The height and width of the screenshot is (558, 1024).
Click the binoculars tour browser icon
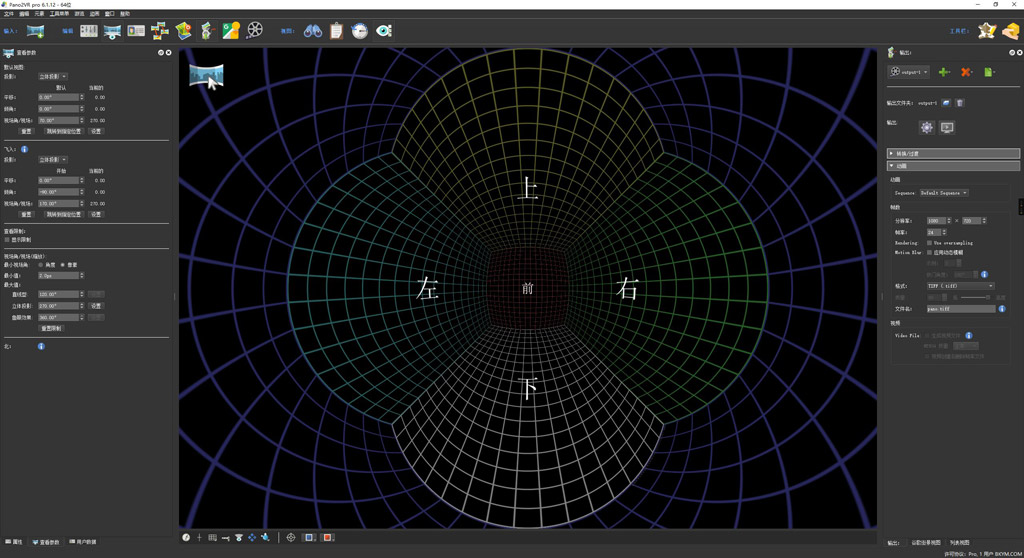(x=313, y=31)
